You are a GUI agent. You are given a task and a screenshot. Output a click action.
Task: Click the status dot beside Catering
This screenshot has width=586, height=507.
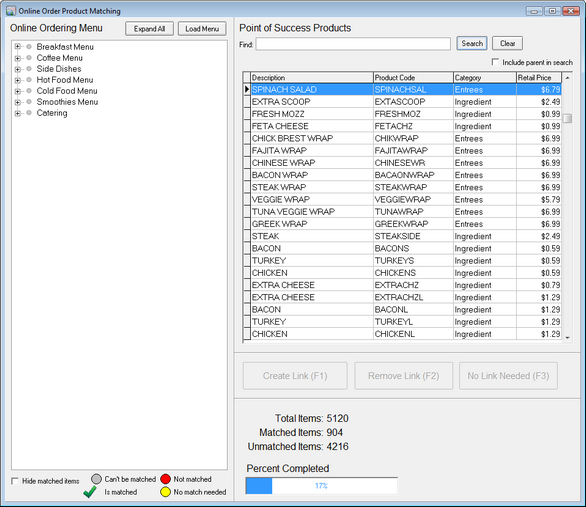click(x=29, y=113)
